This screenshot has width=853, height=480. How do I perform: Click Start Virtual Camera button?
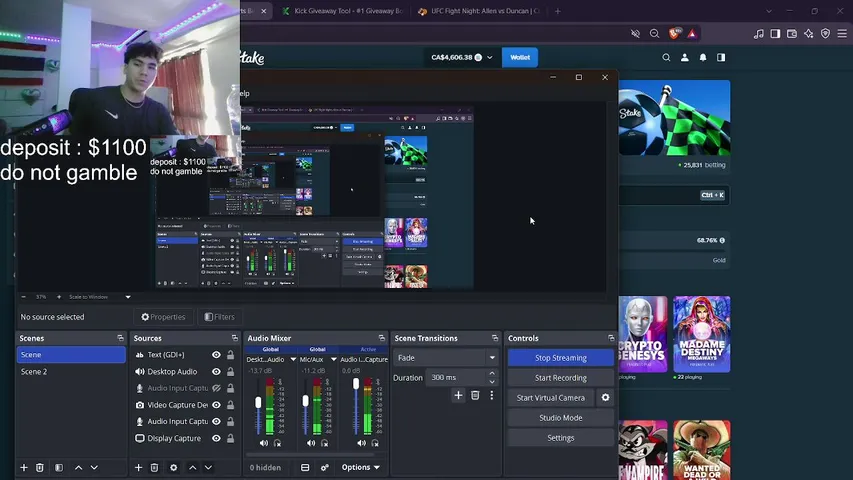click(x=551, y=398)
